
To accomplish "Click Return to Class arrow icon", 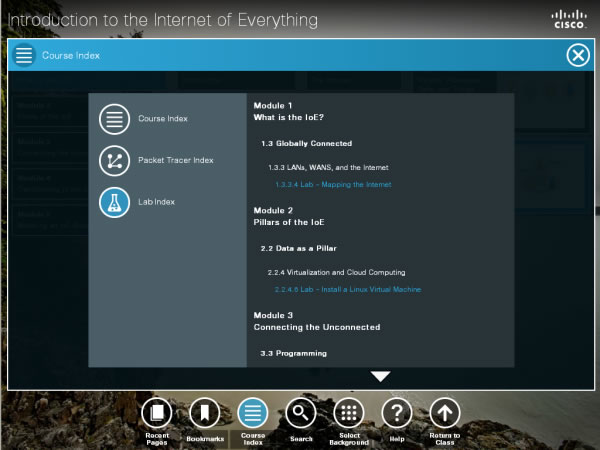I will [x=444, y=412].
